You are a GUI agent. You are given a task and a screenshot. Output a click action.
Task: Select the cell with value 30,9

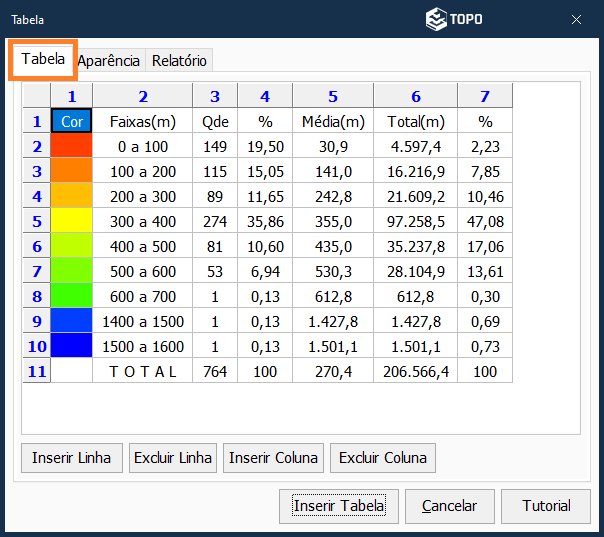[x=333, y=145]
